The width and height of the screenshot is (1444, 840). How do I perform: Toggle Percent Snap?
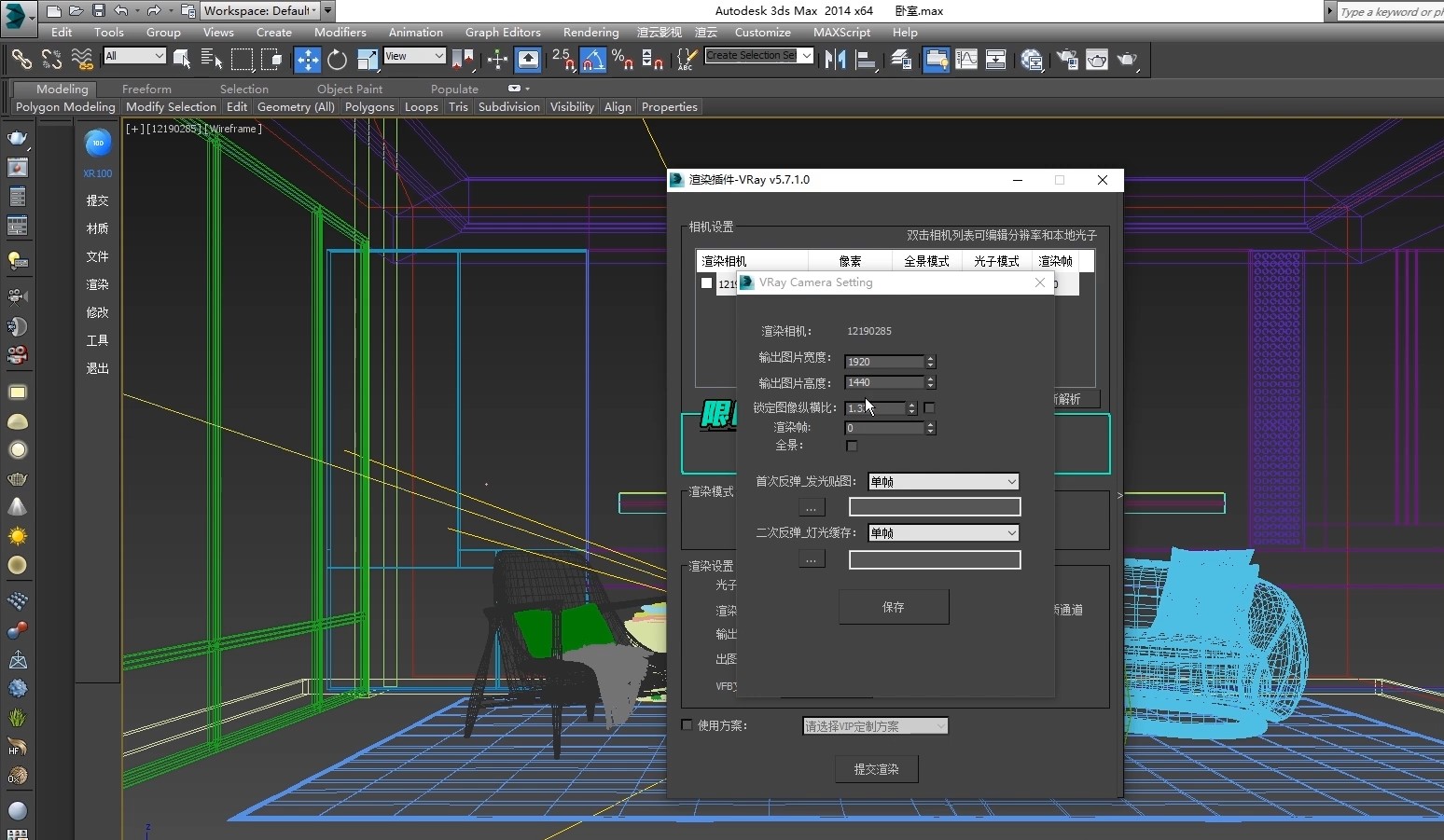(622, 60)
